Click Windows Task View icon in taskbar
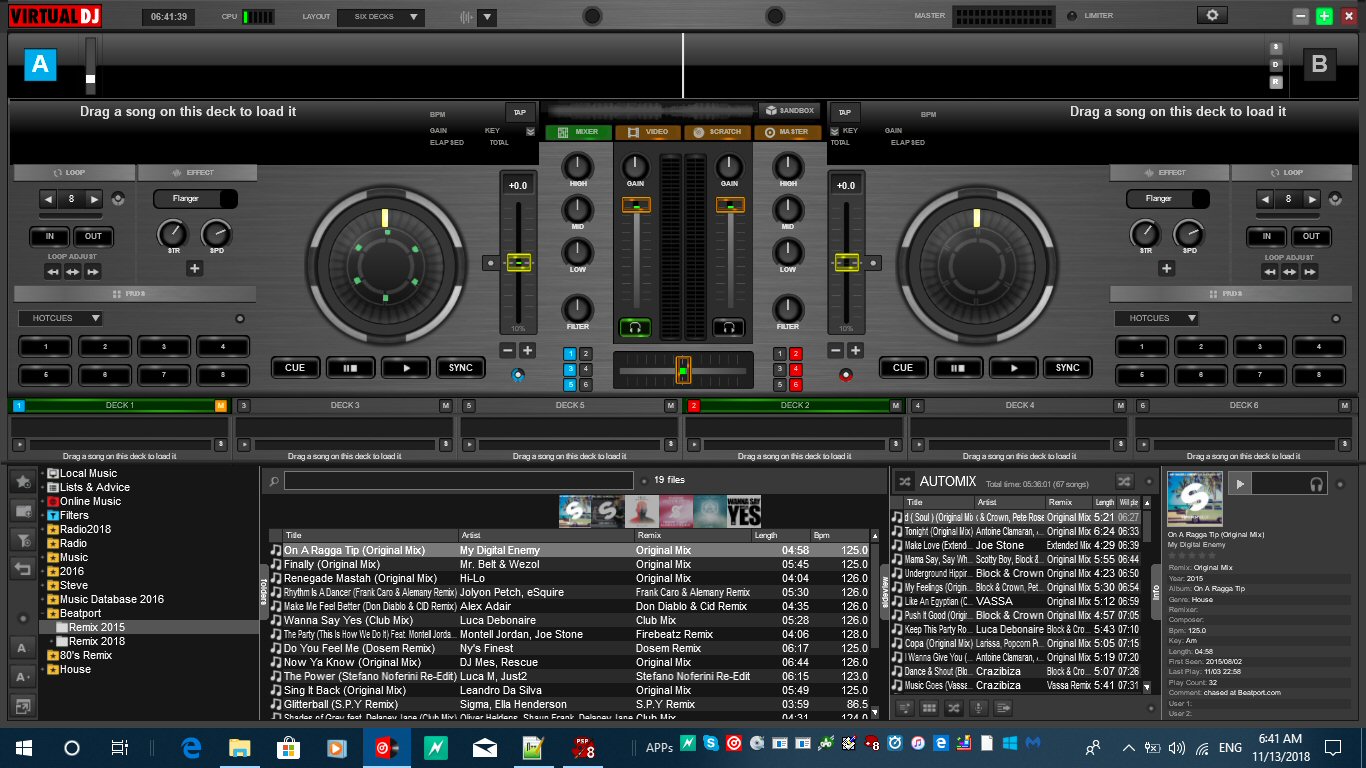The width and height of the screenshot is (1366, 768). 119,747
